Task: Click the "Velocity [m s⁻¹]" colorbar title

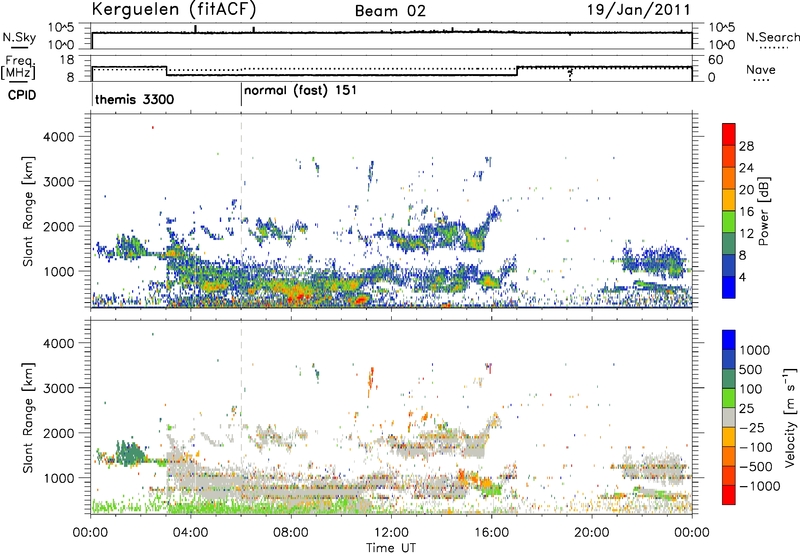Action: pos(790,418)
